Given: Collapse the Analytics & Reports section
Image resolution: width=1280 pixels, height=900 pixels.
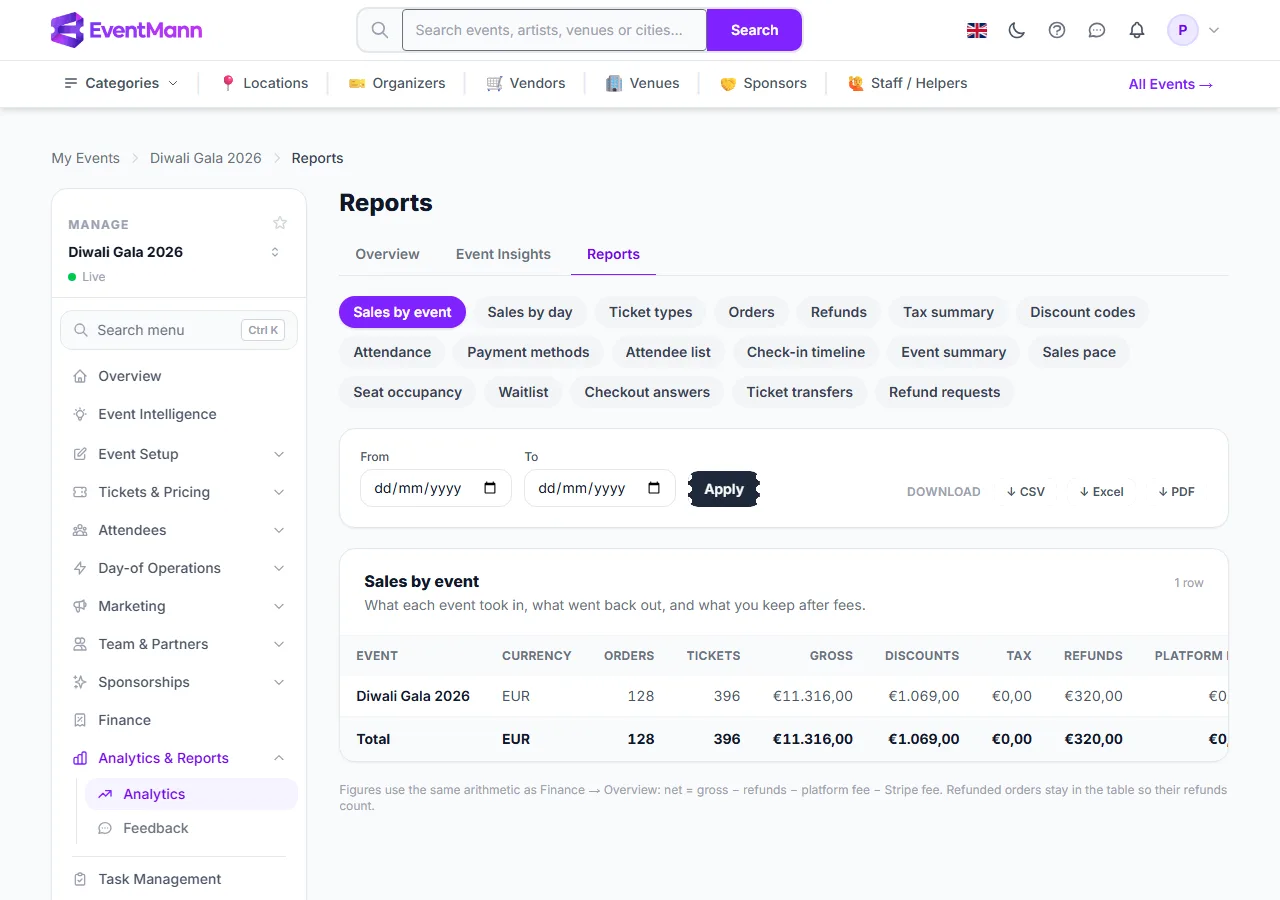Looking at the screenshot, I should pyautogui.click(x=179, y=758).
